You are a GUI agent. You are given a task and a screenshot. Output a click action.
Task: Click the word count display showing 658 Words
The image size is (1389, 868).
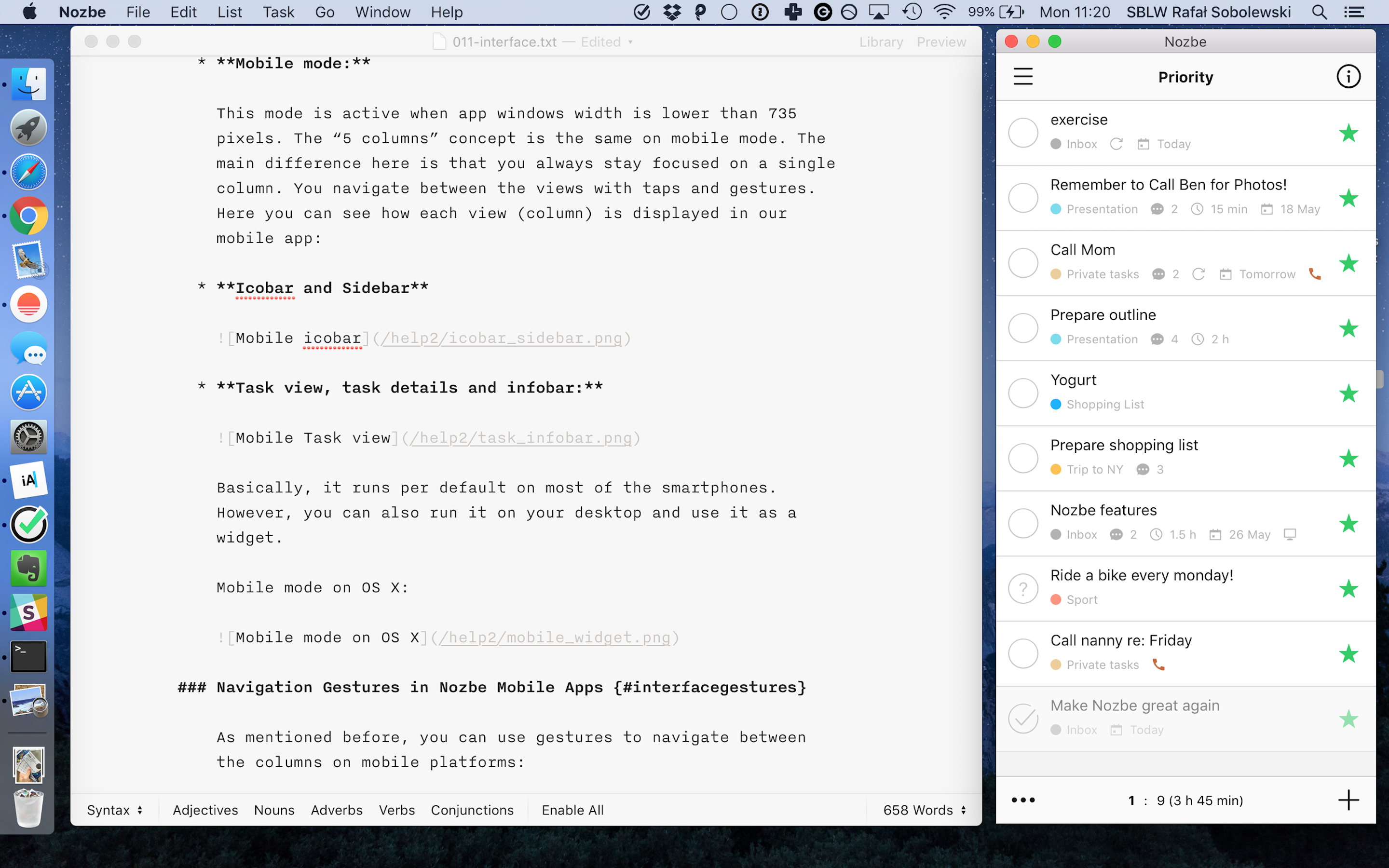click(920, 810)
